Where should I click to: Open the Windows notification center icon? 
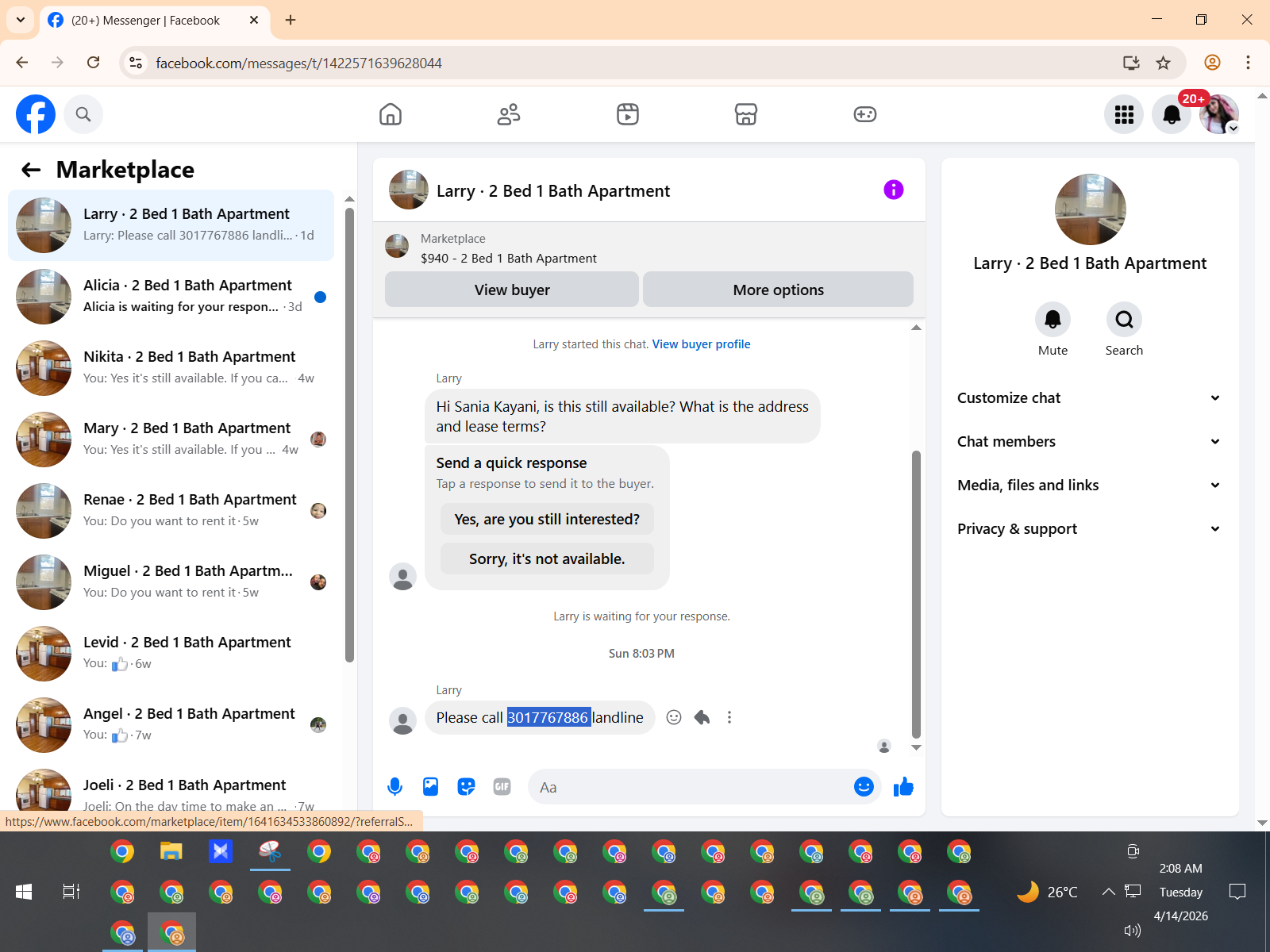1237,892
